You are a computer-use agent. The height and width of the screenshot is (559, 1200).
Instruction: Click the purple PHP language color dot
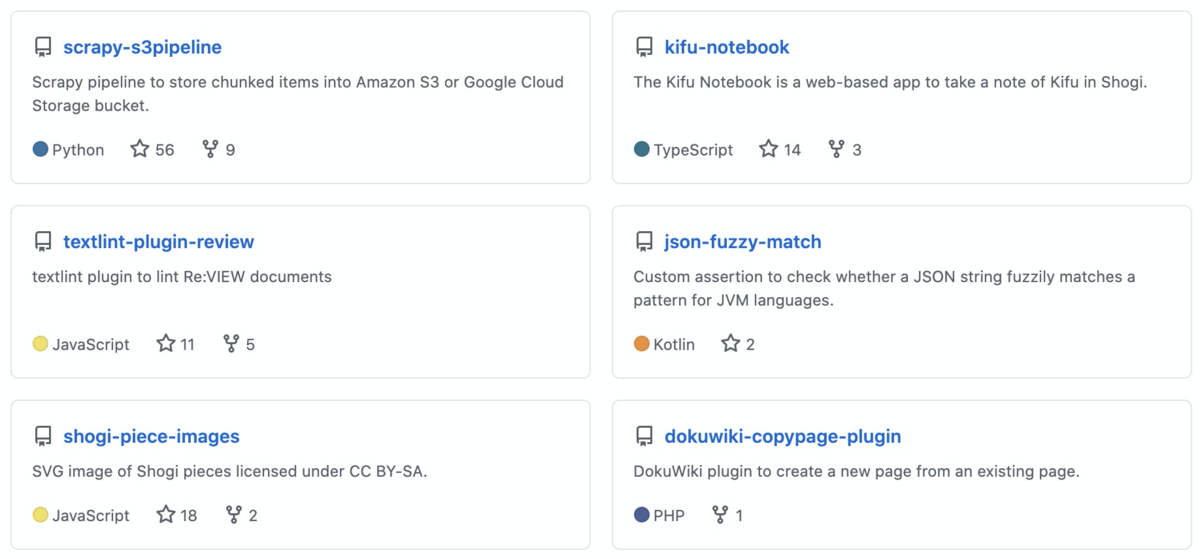point(642,515)
